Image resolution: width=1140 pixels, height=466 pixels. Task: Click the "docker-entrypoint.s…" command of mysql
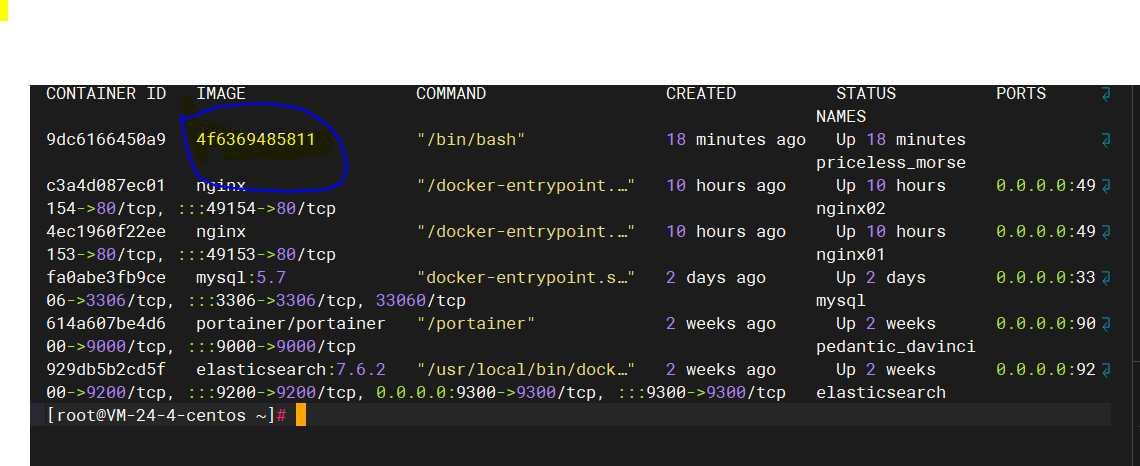526,278
